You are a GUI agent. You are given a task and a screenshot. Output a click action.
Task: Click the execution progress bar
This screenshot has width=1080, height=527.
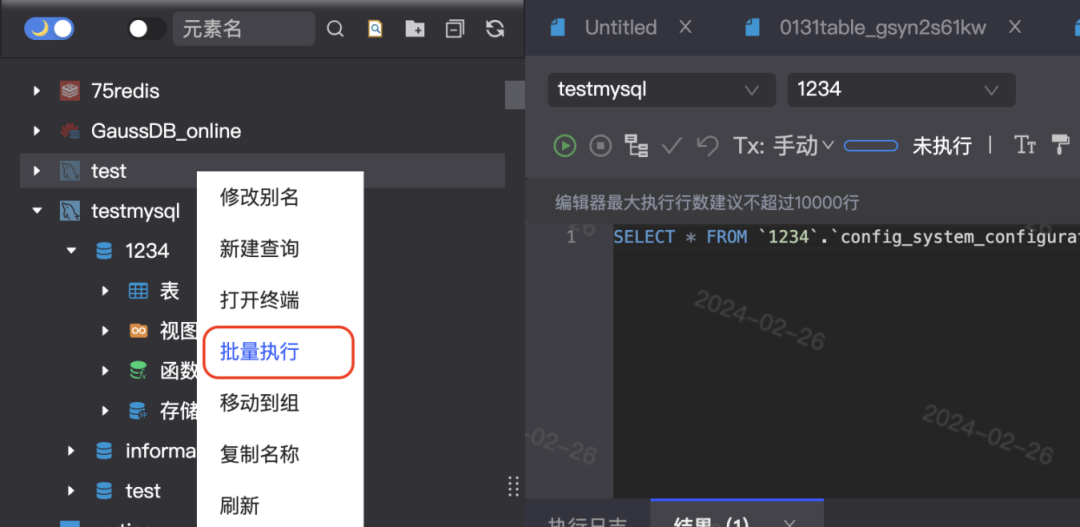click(871, 146)
